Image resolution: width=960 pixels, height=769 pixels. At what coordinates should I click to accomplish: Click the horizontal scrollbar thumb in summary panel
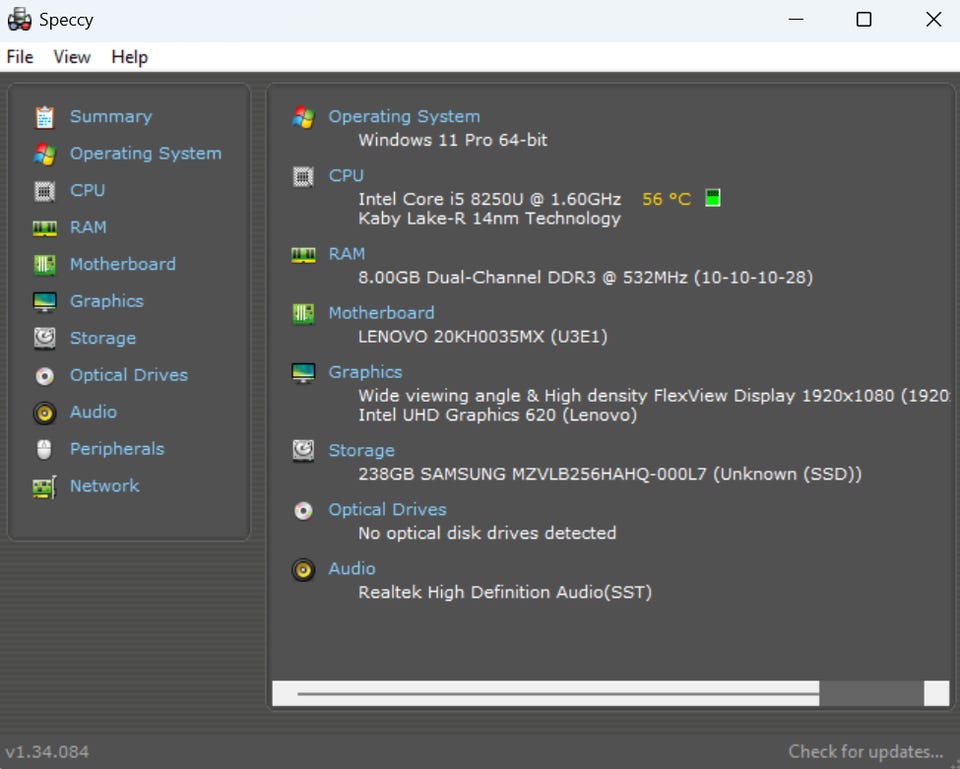(x=546, y=694)
